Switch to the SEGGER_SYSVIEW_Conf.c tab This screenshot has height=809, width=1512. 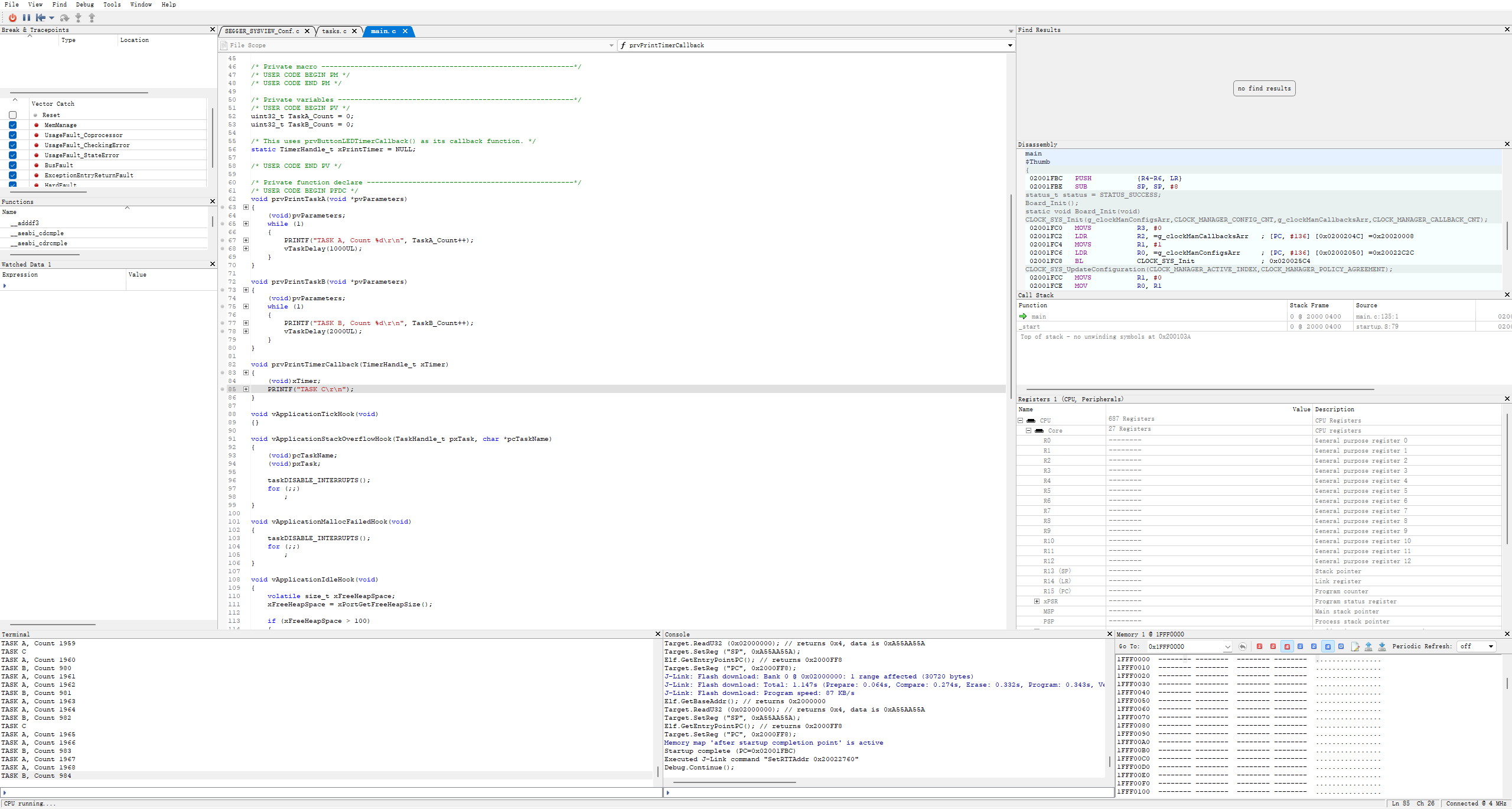coord(262,31)
